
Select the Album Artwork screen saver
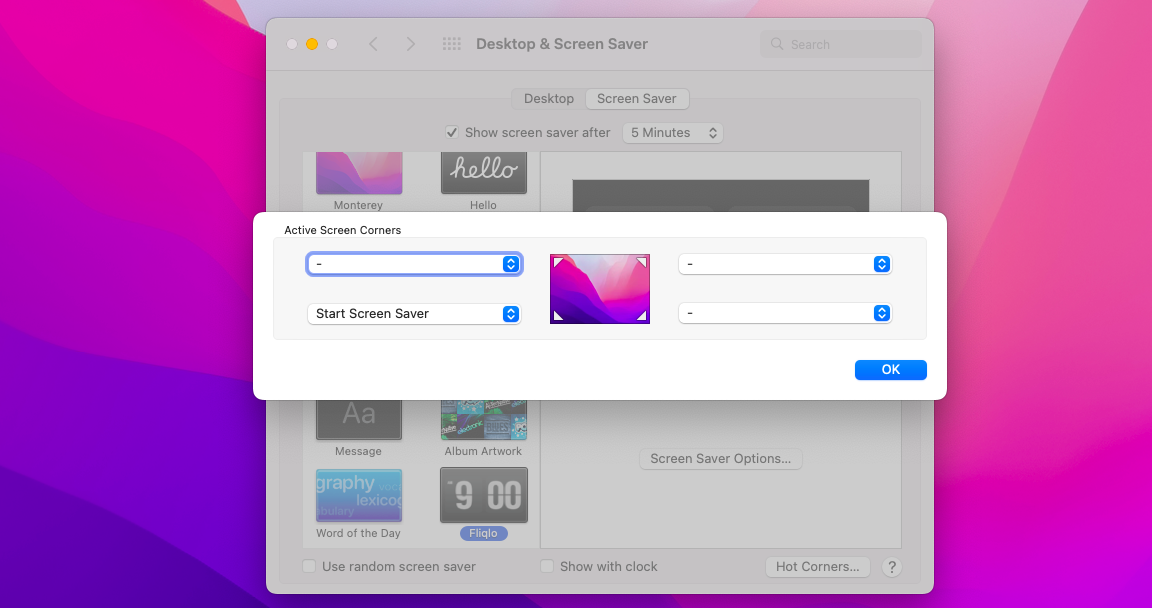[484, 413]
